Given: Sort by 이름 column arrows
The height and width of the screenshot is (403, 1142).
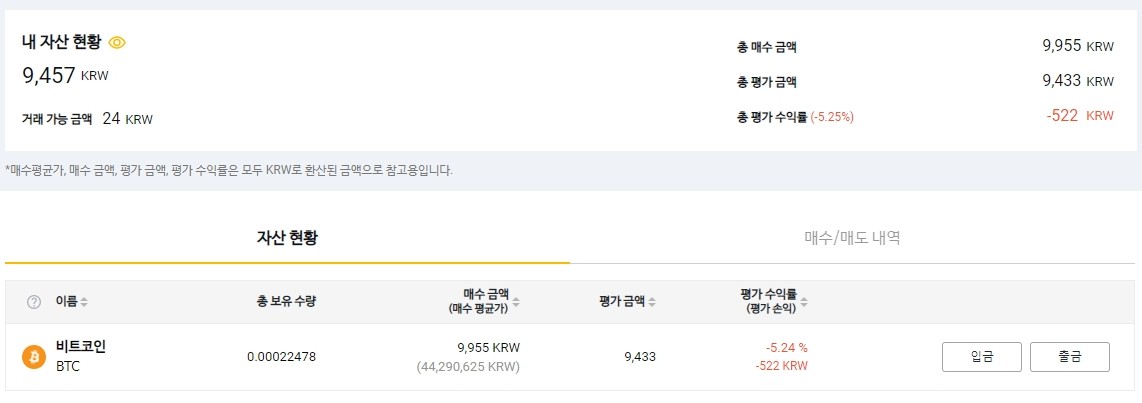Looking at the screenshot, I should click(84, 302).
